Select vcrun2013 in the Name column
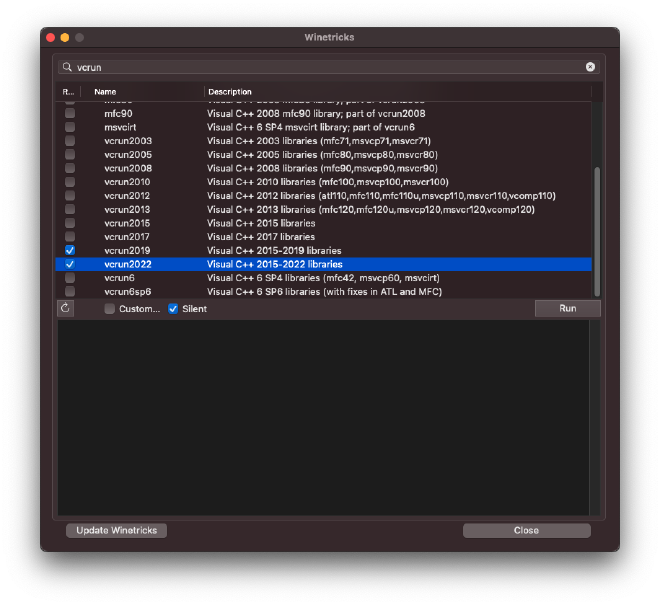The height and width of the screenshot is (605, 660). 127,209
